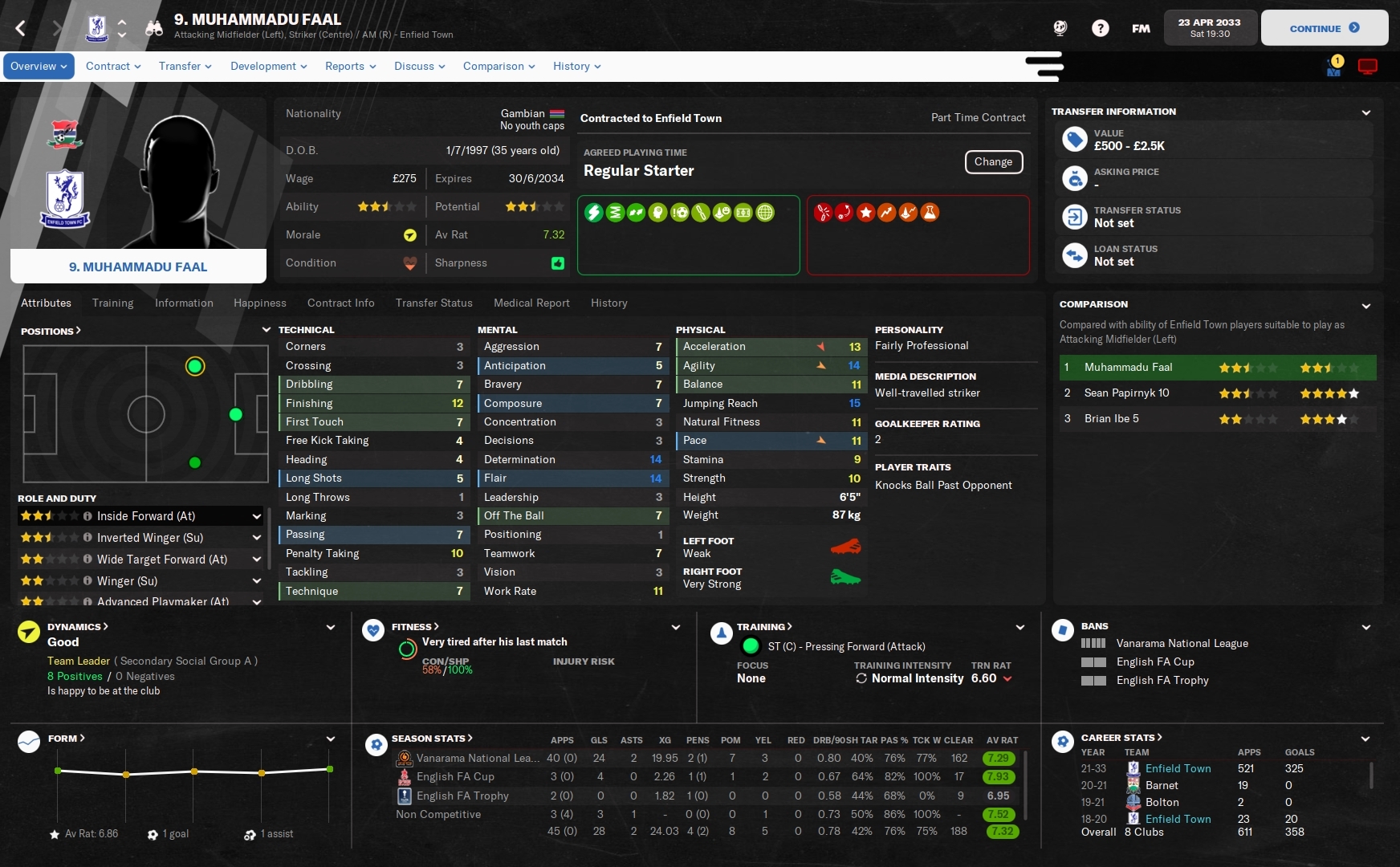Click the Dynamics panel yellow icon
The height and width of the screenshot is (867, 1400).
click(29, 633)
